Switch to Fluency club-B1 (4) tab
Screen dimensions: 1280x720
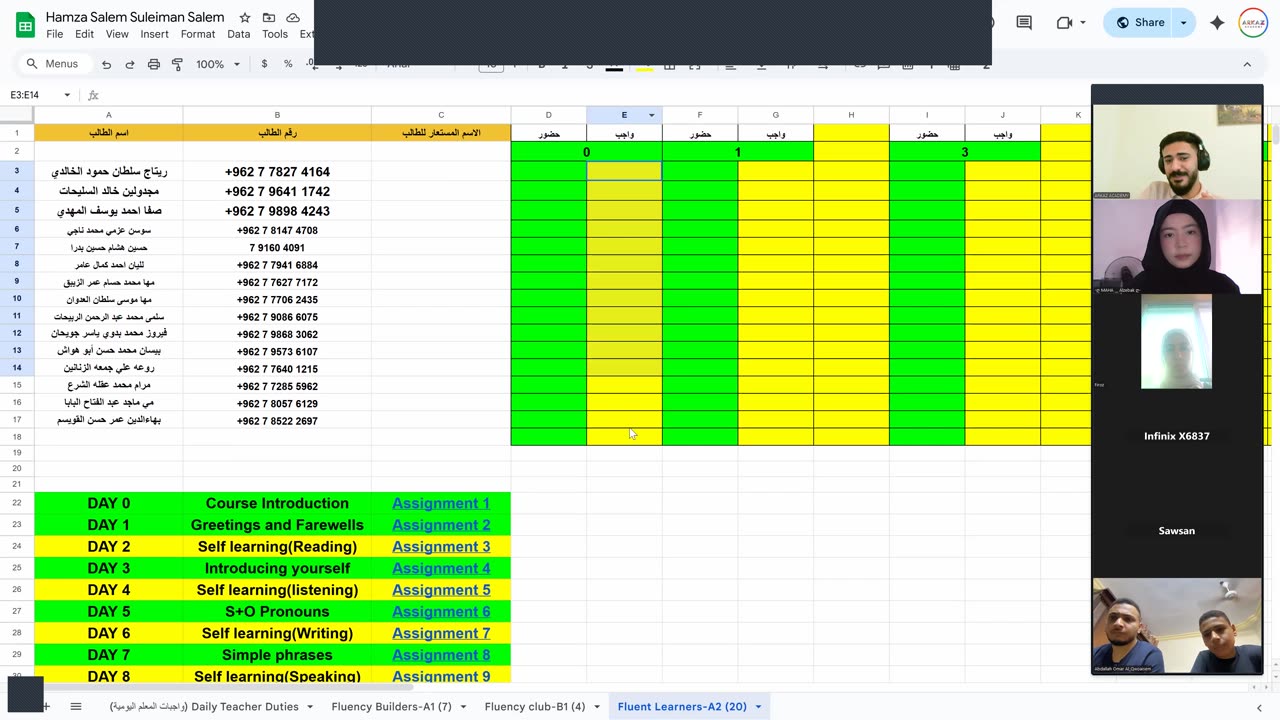[x=535, y=706]
